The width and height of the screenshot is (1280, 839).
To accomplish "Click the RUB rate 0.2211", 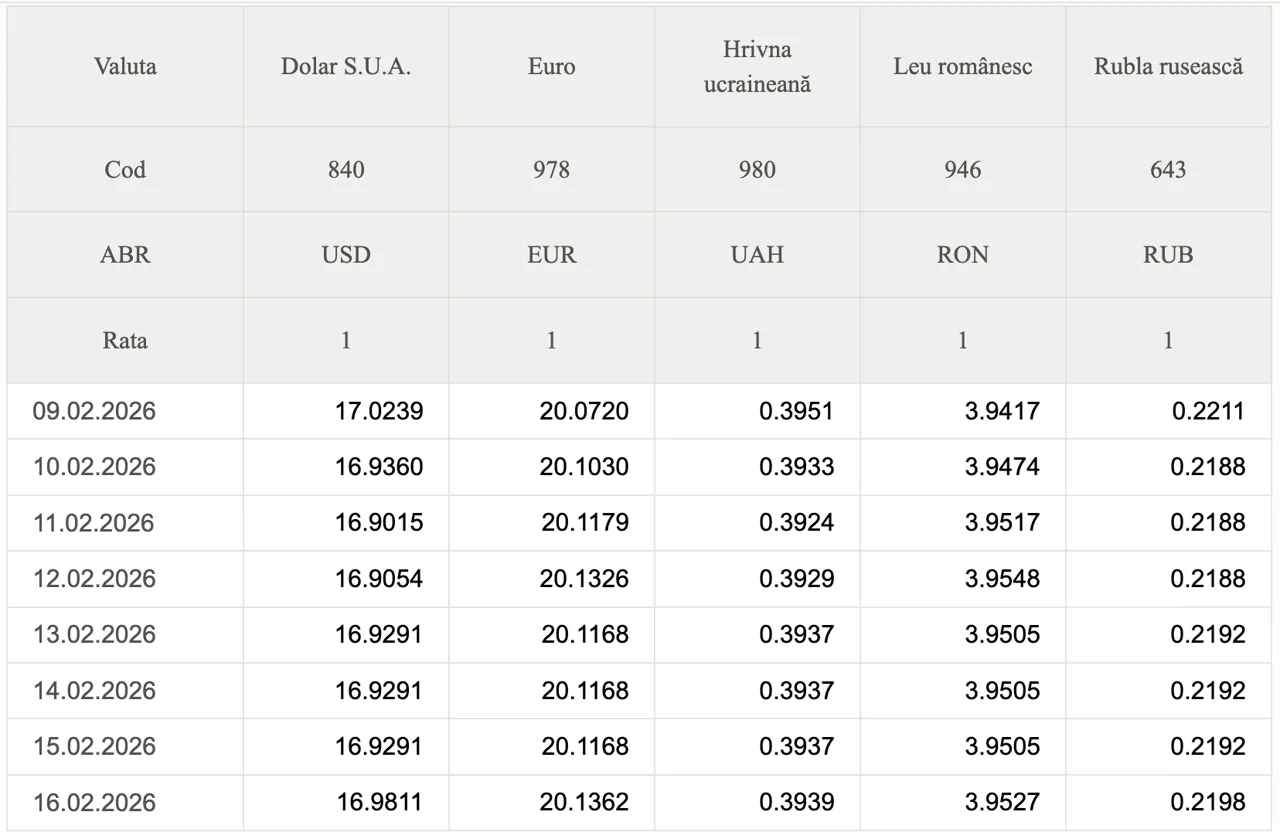I will tap(1208, 411).
